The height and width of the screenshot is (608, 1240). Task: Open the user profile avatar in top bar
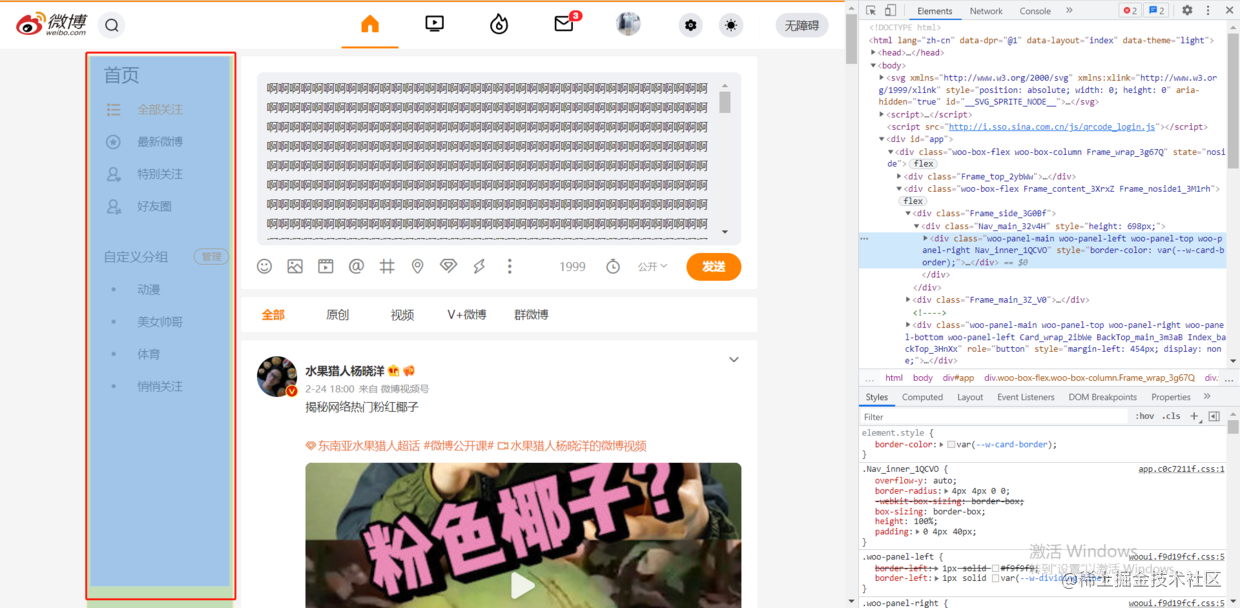click(x=628, y=24)
